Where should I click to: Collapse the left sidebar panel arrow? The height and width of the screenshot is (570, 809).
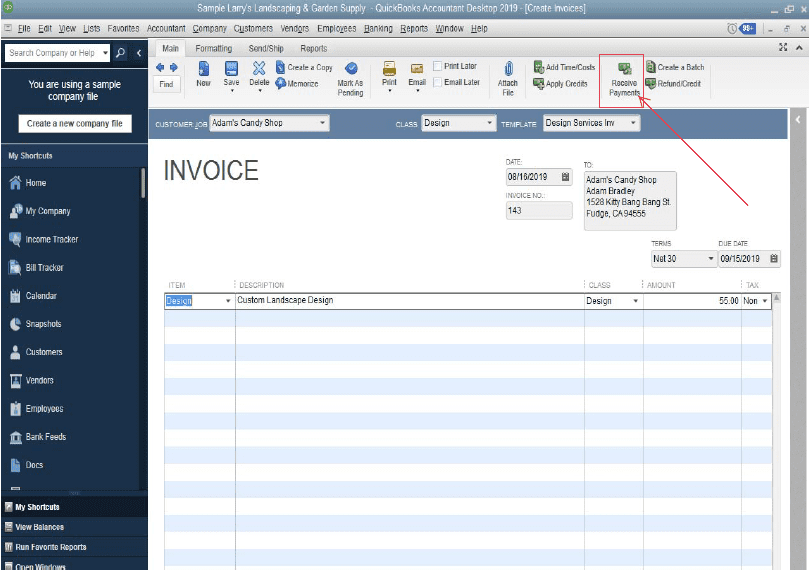tap(139, 53)
